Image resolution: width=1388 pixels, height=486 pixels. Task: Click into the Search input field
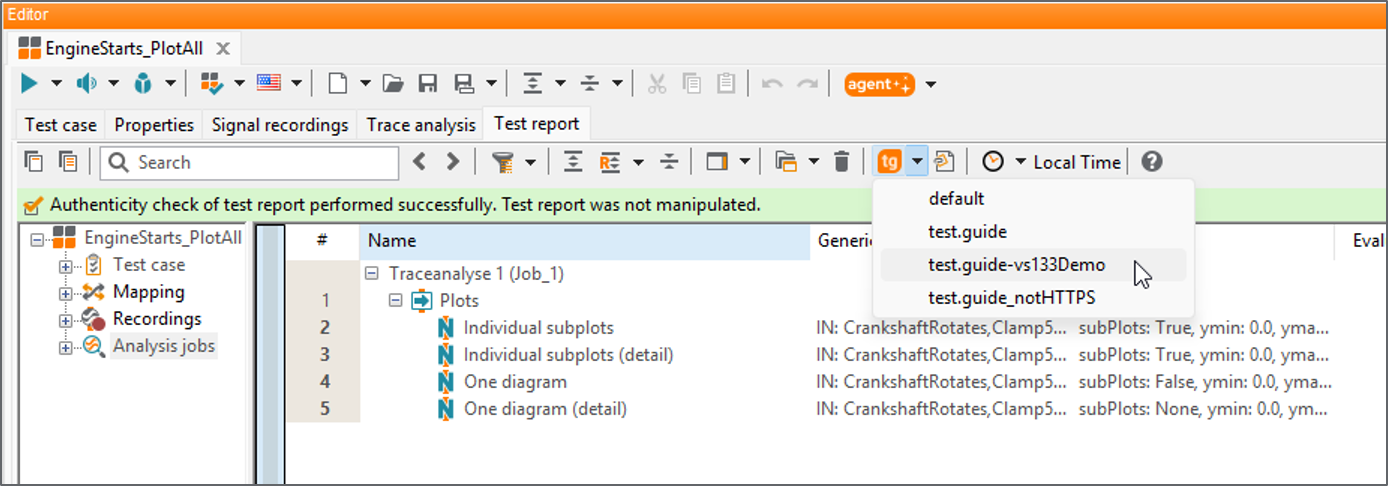pos(249,162)
